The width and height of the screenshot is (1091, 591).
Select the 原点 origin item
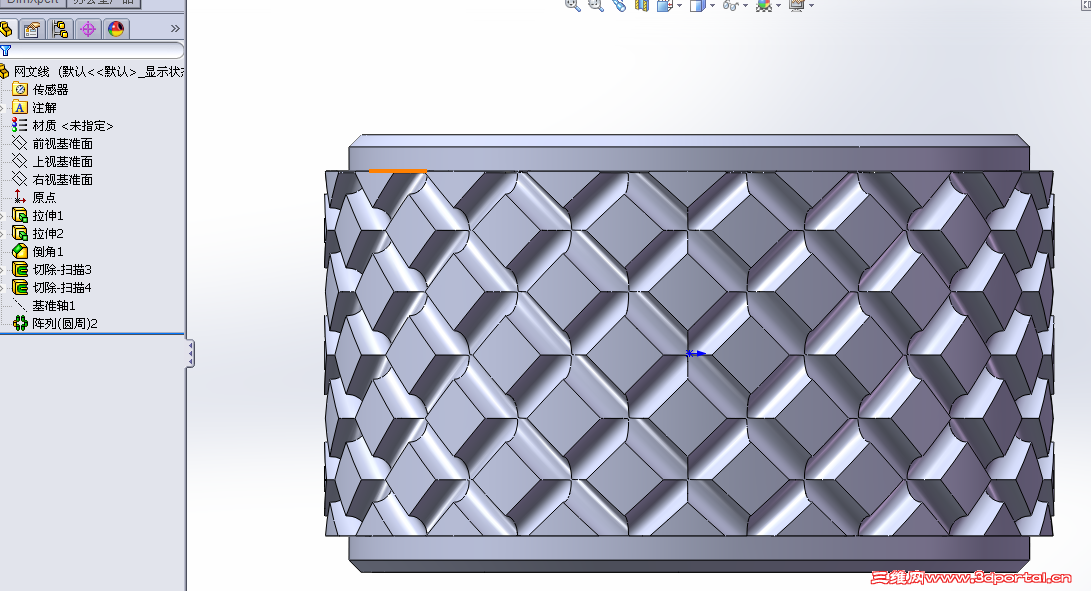[44, 198]
